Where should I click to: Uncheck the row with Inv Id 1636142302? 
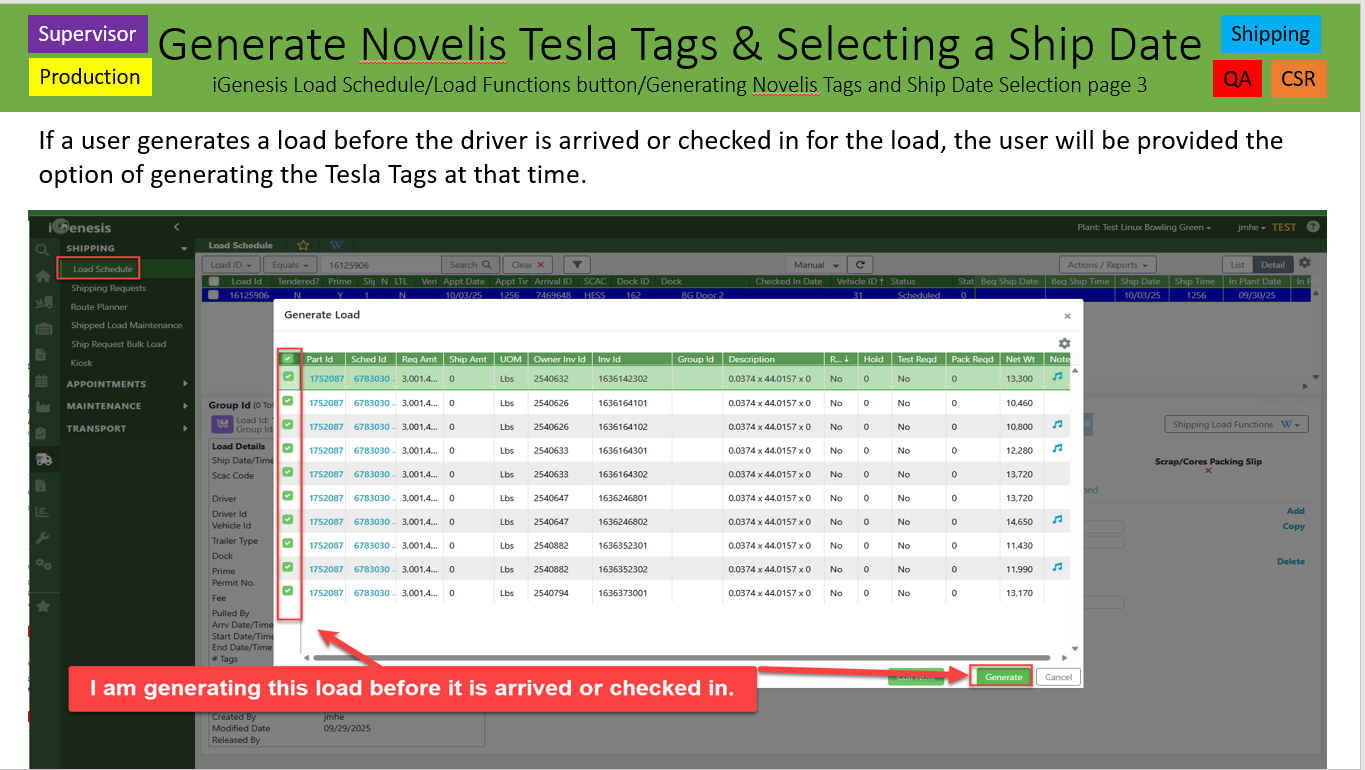(288, 377)
